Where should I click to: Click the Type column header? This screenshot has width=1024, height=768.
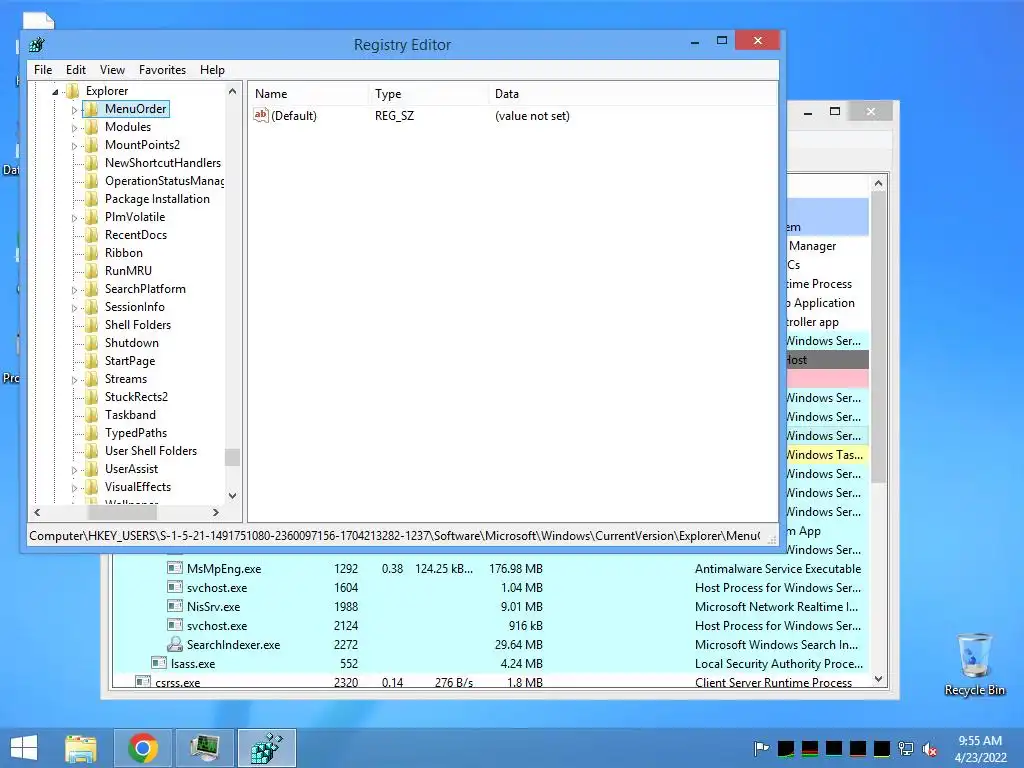coord(428,94)
